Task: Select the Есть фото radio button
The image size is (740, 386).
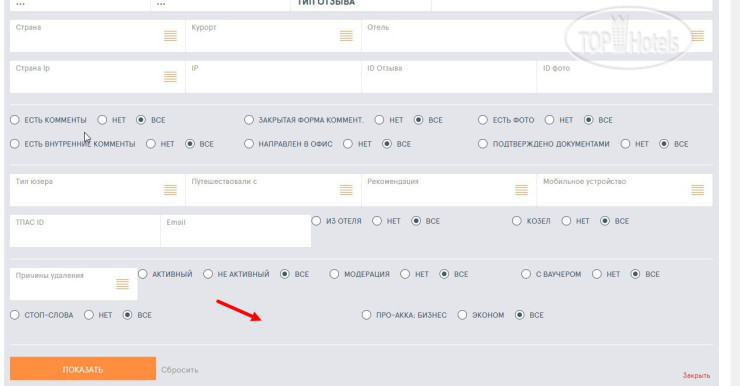Action: [483, 120]
